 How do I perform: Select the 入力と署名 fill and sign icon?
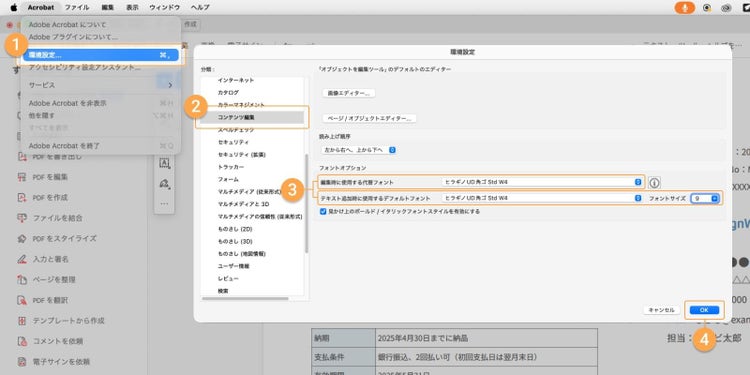click(x=21, y=259)
